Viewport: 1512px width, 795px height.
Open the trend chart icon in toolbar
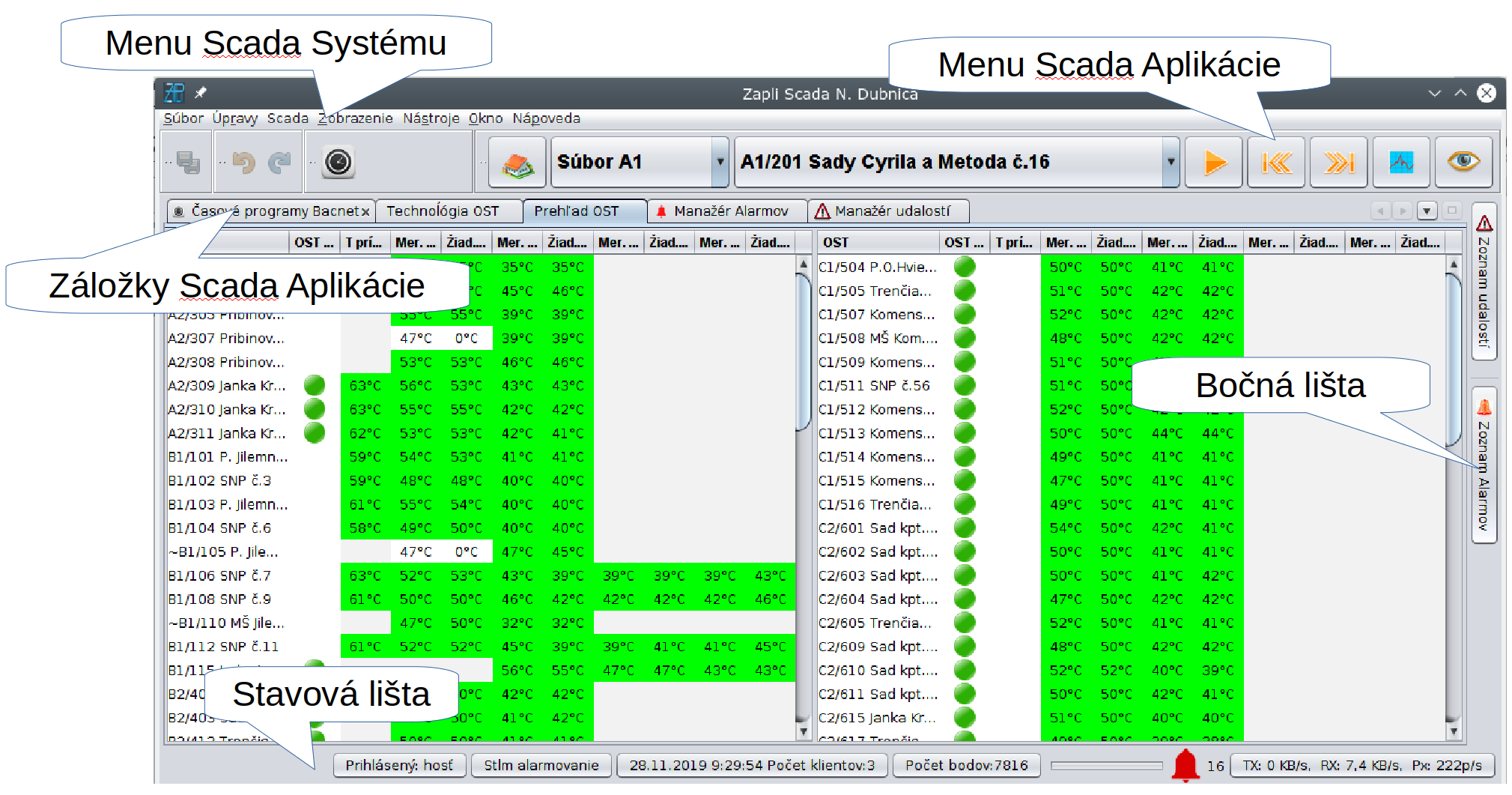[1400, 162]
